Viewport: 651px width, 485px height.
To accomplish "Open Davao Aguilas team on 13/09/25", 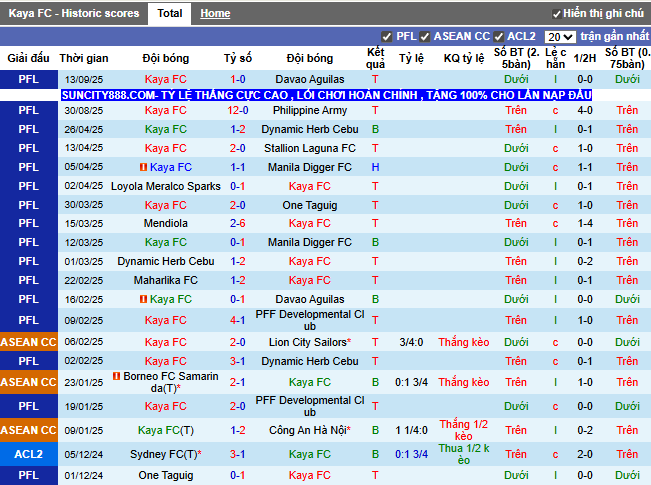I will coord(310,79).
